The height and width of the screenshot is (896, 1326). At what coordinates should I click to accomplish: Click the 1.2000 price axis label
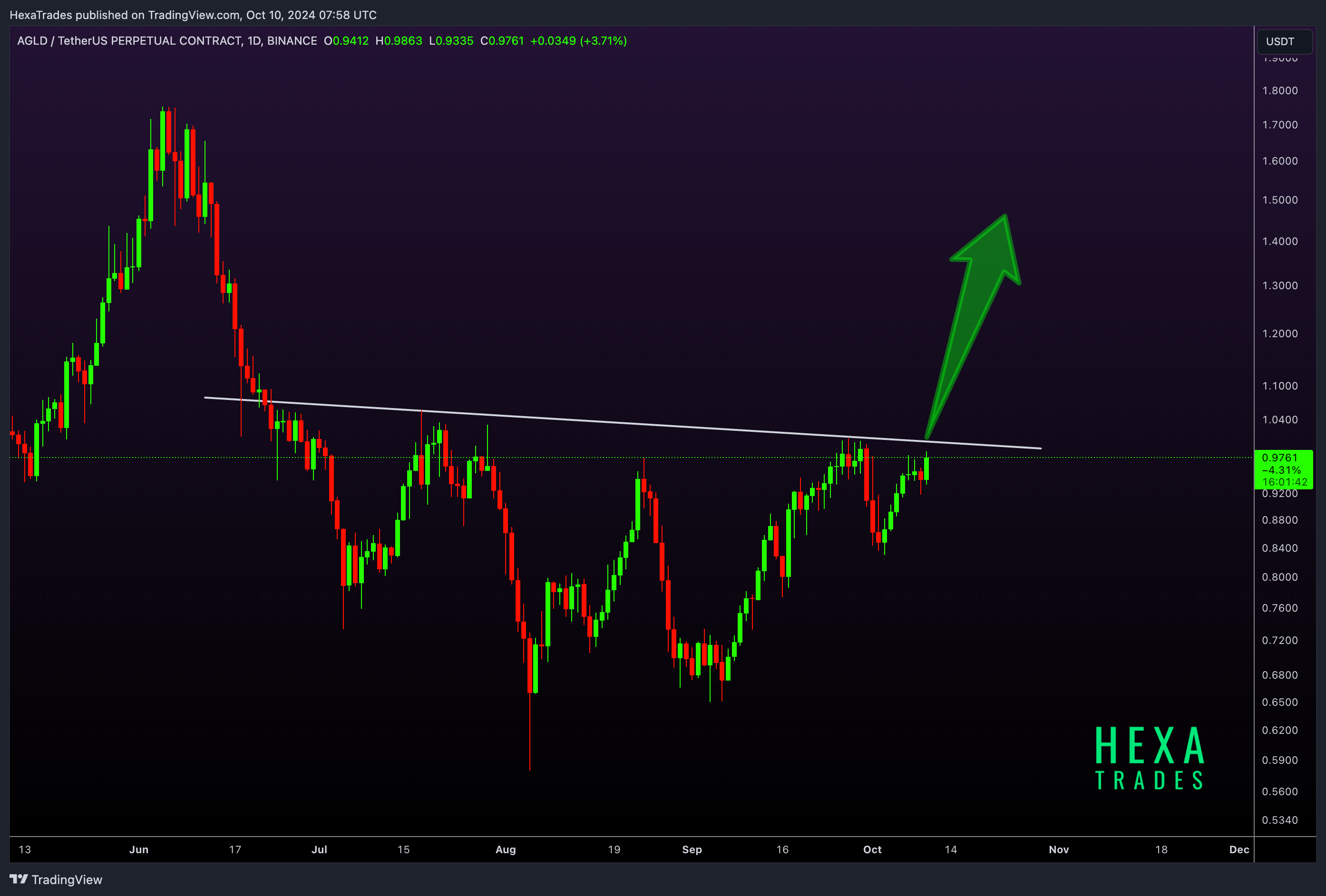click(1280, 333)
